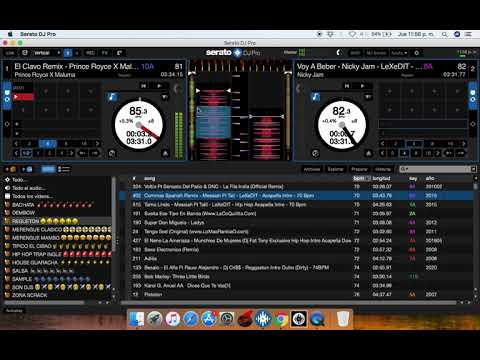The width and height of the screenshot is (480, 360).
Task: Click the horizontal scrollbar under track list
Action: 288,303
